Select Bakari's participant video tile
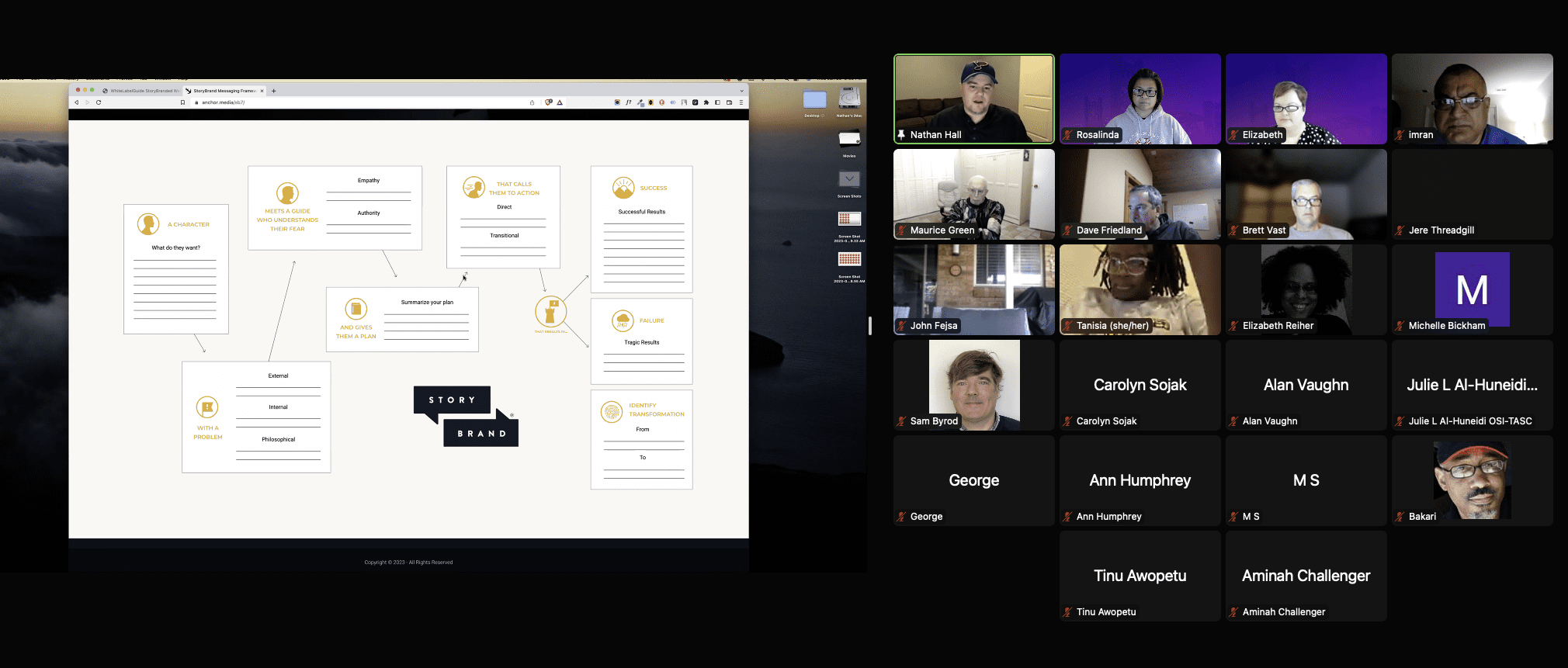Viewport: 1568px width, 668px height. point(1472,480)
